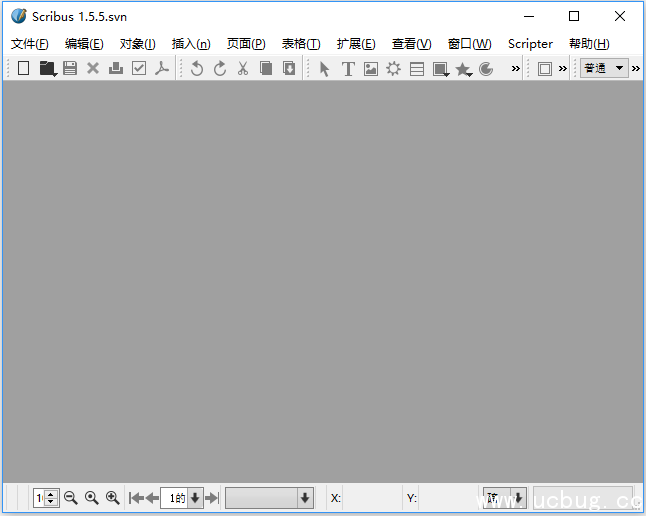646x516 pixels.
Task: Click the page number input field
Action: pos(174,498)
